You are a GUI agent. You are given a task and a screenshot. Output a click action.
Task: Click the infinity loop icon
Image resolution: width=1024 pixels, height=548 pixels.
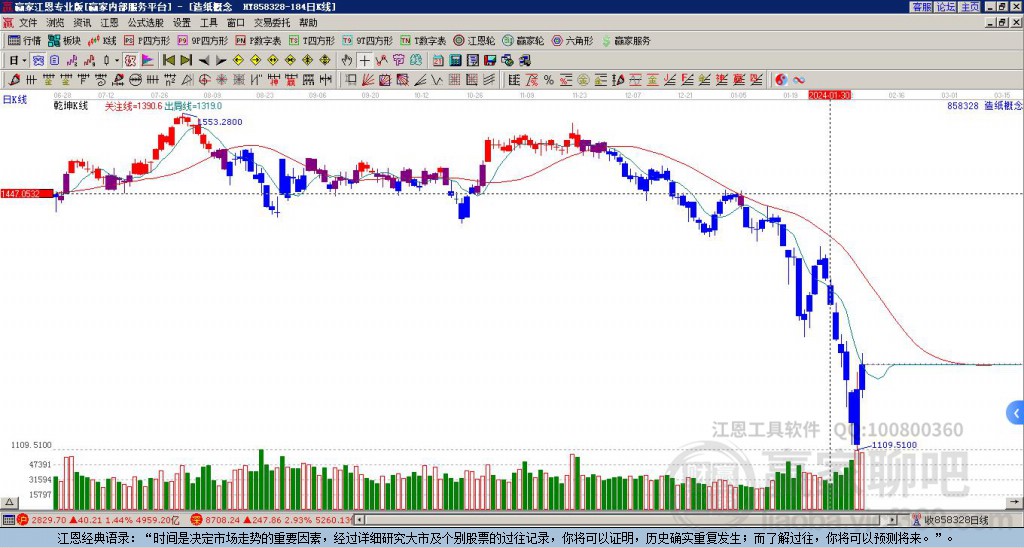coord(798,80)
